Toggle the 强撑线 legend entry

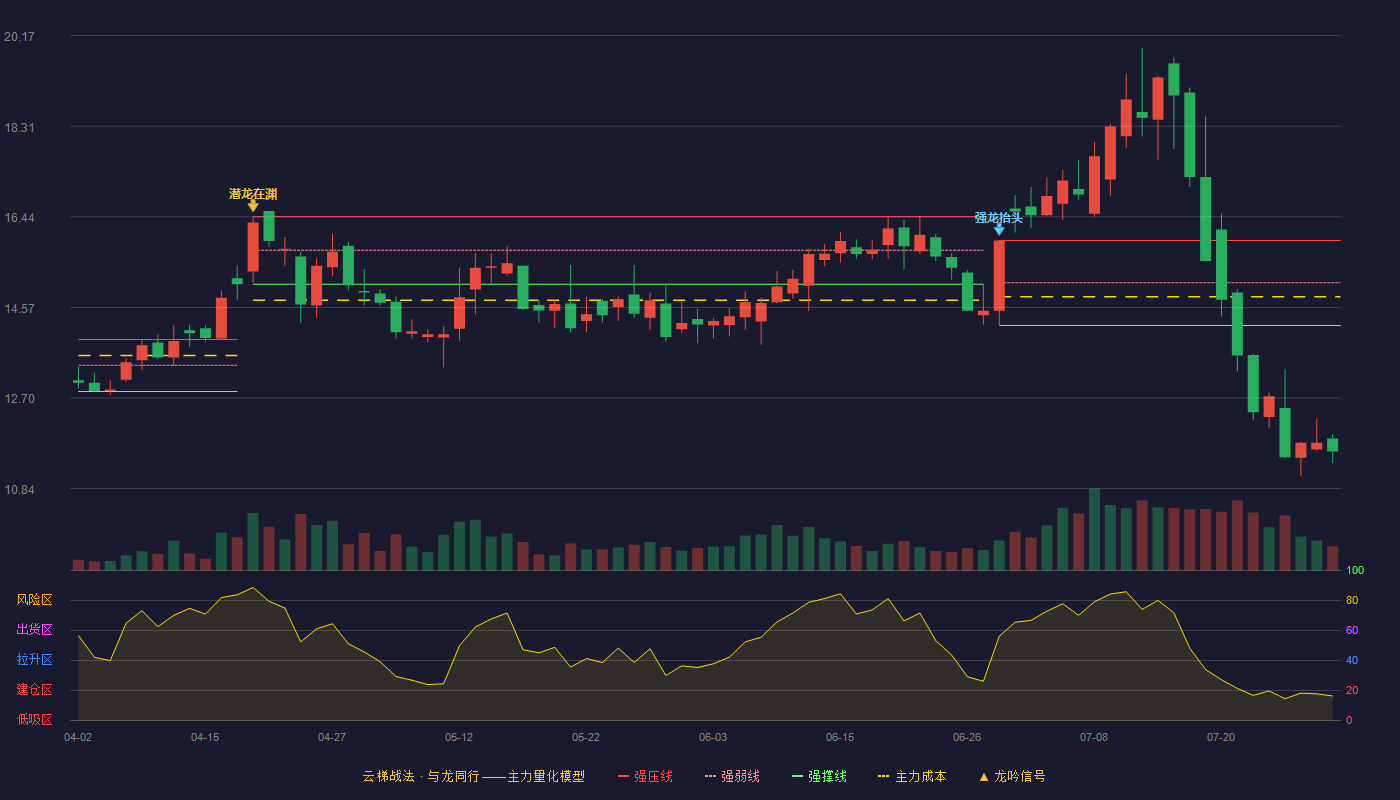click(819, 776)
